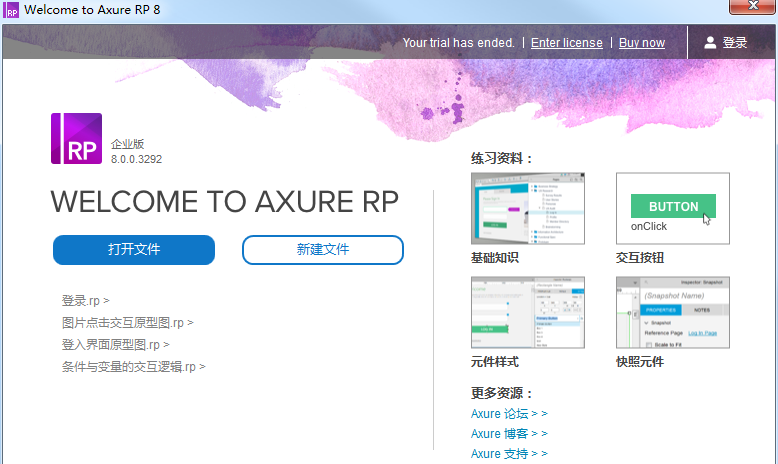778x464 pixels.
Task: Click the 基础知识 label
Action: click(495, 258)
